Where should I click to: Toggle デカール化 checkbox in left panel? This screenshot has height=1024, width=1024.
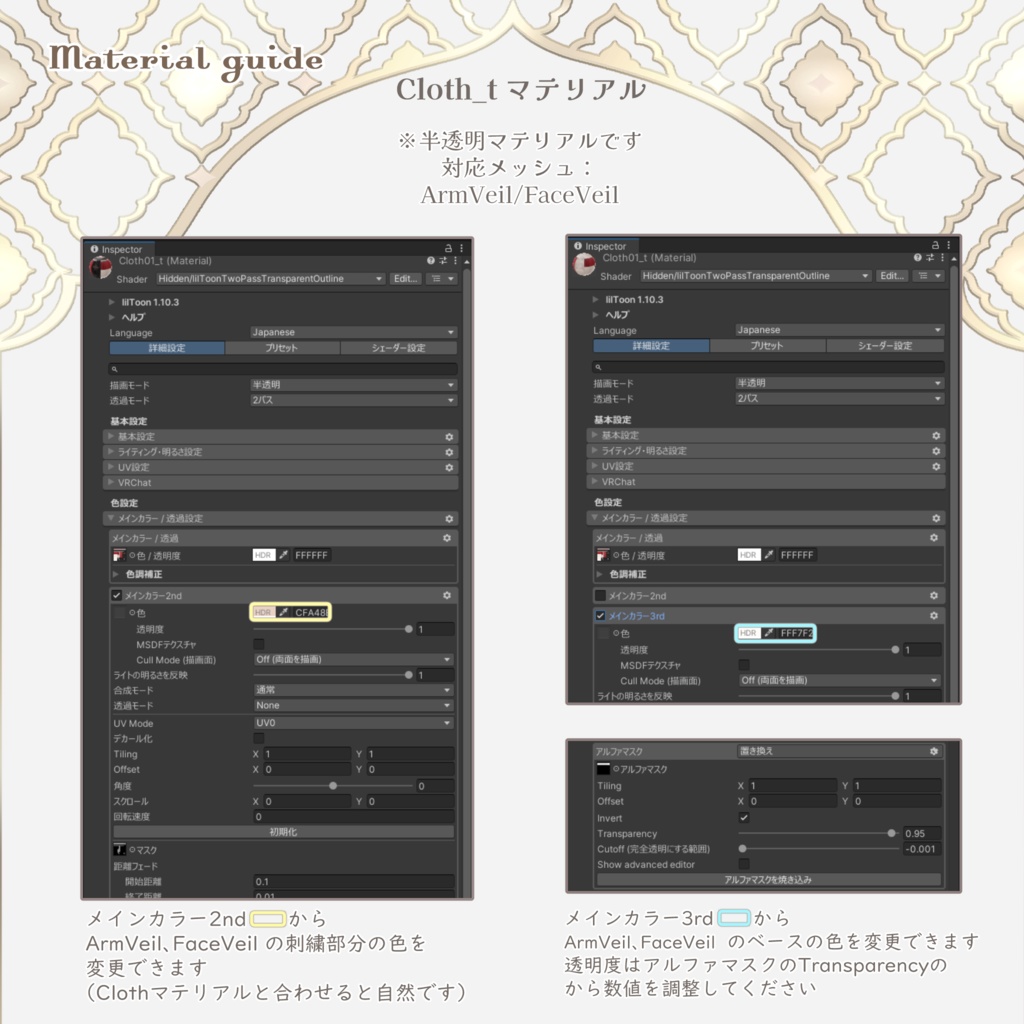pos(259,738)
